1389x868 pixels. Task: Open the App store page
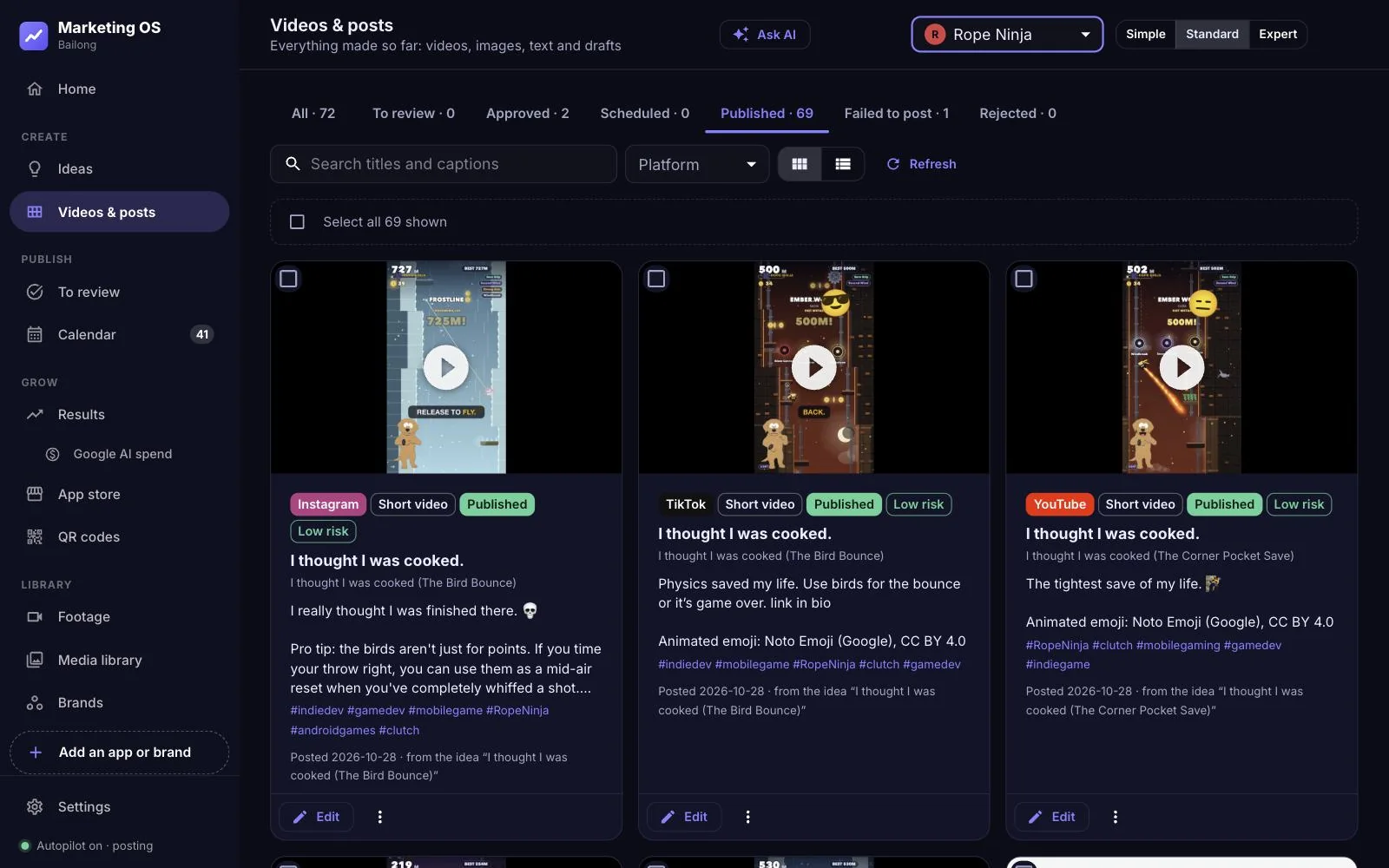(119, 494)
